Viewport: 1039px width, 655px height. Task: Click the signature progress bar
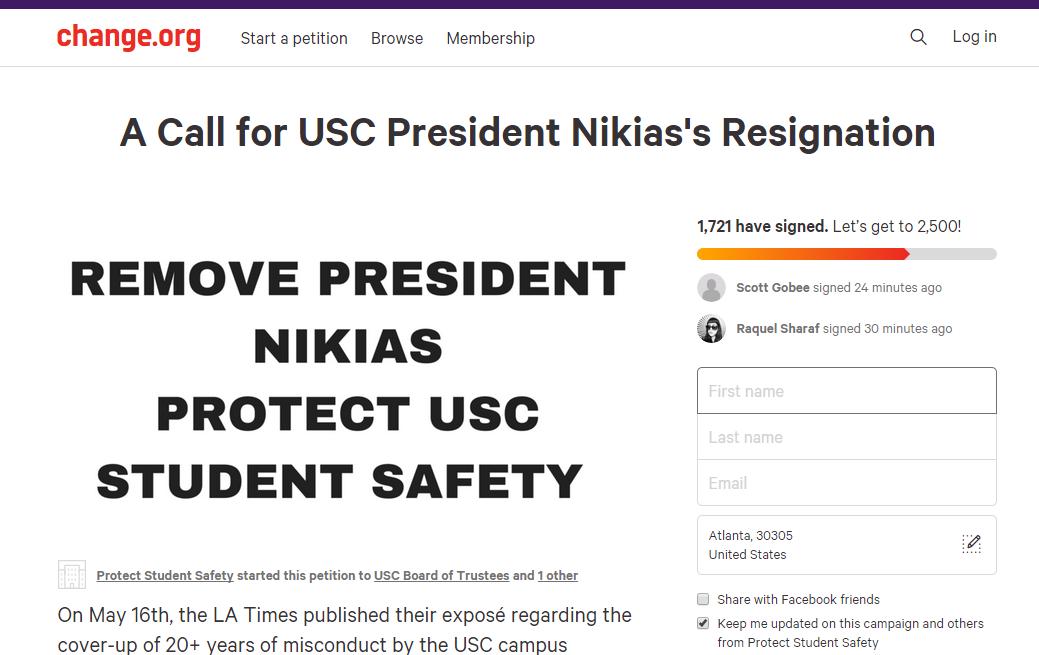[847, 254]
